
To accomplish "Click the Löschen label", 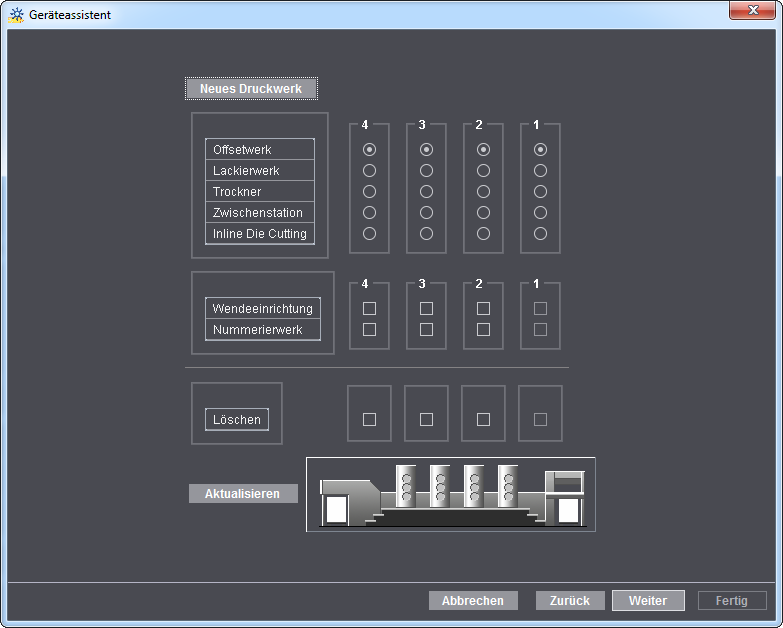I will 237,419.
